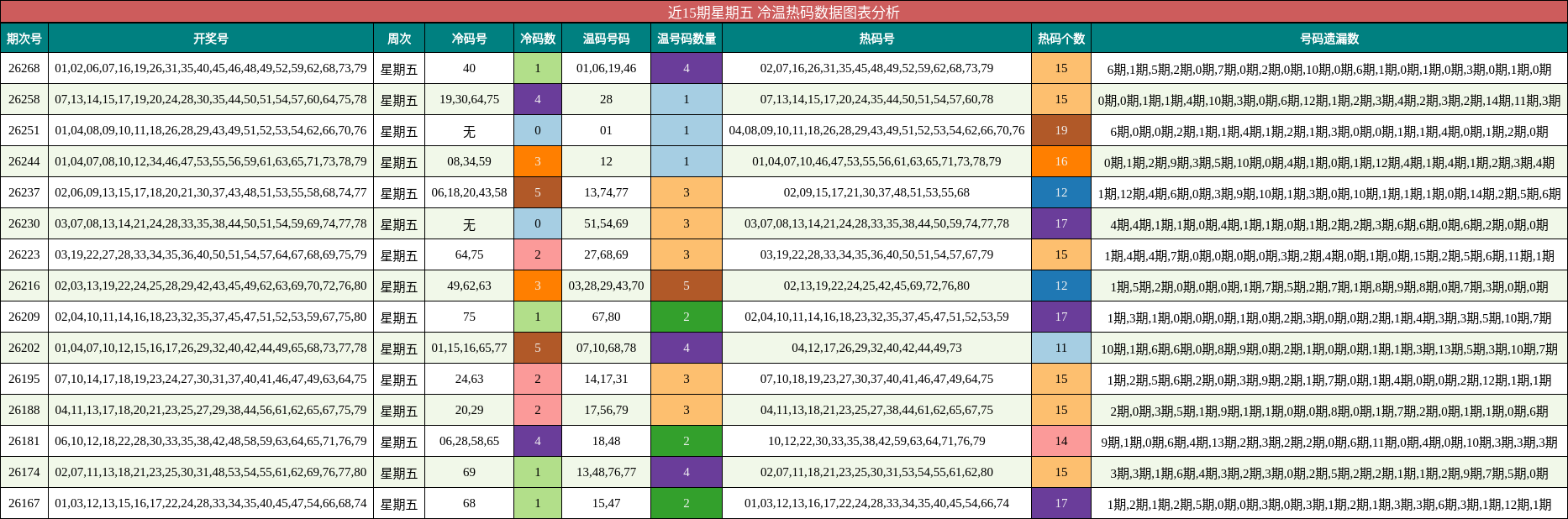
Task: Select omission counts cell of row 26181
Action: (x=1329, y=441)
